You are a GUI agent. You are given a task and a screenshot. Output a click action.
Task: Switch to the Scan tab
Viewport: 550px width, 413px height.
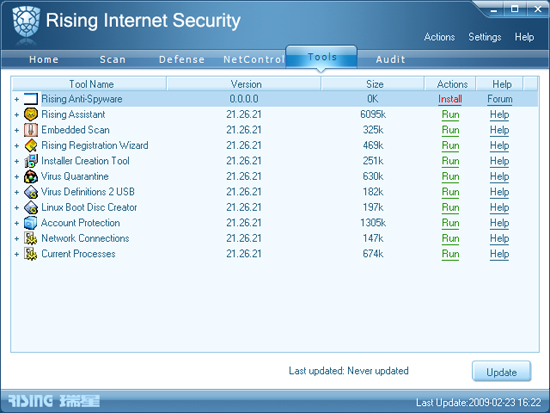pos(113,59)
